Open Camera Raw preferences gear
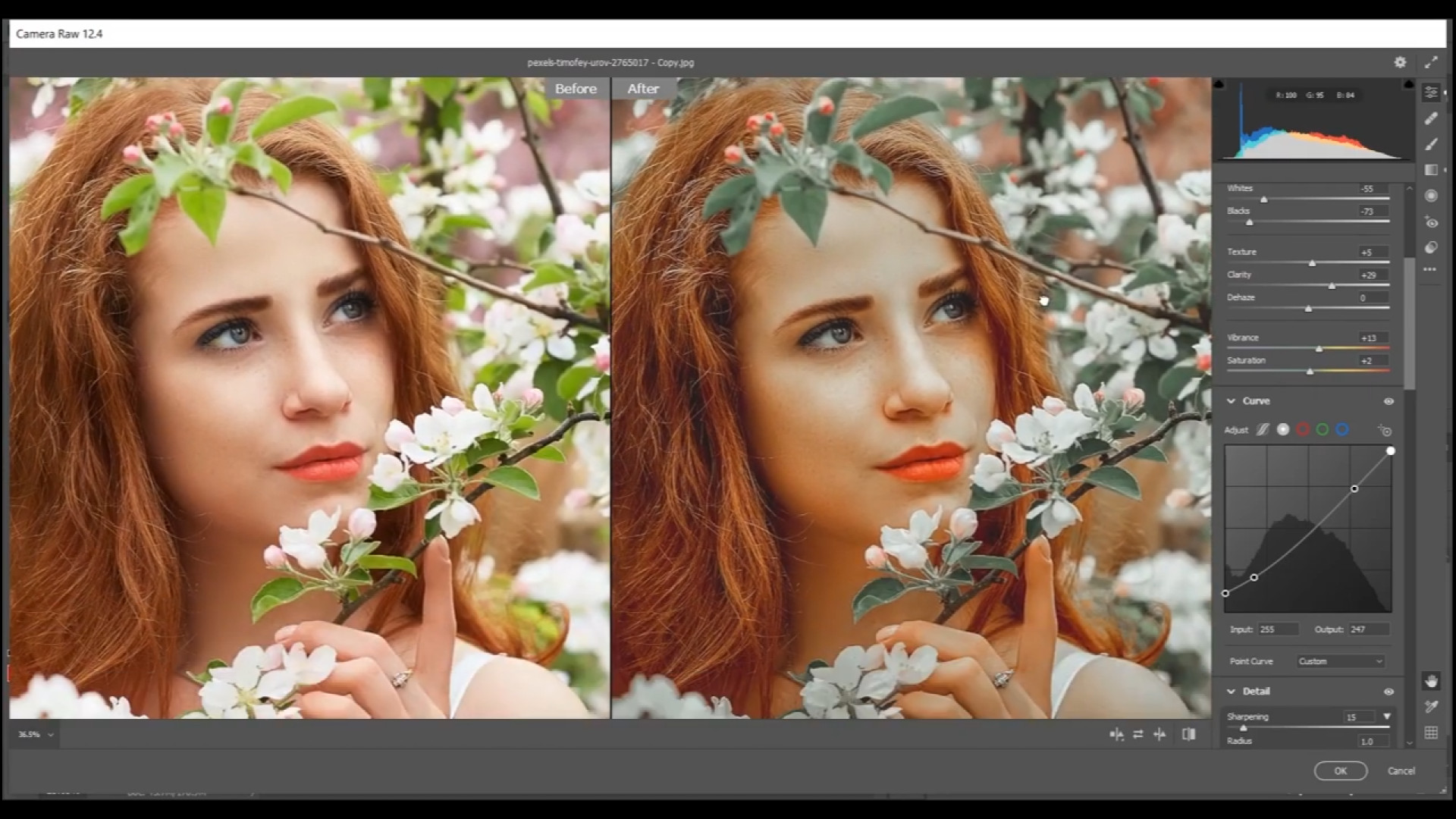 pyautogui.click(x=1400, y=62)
